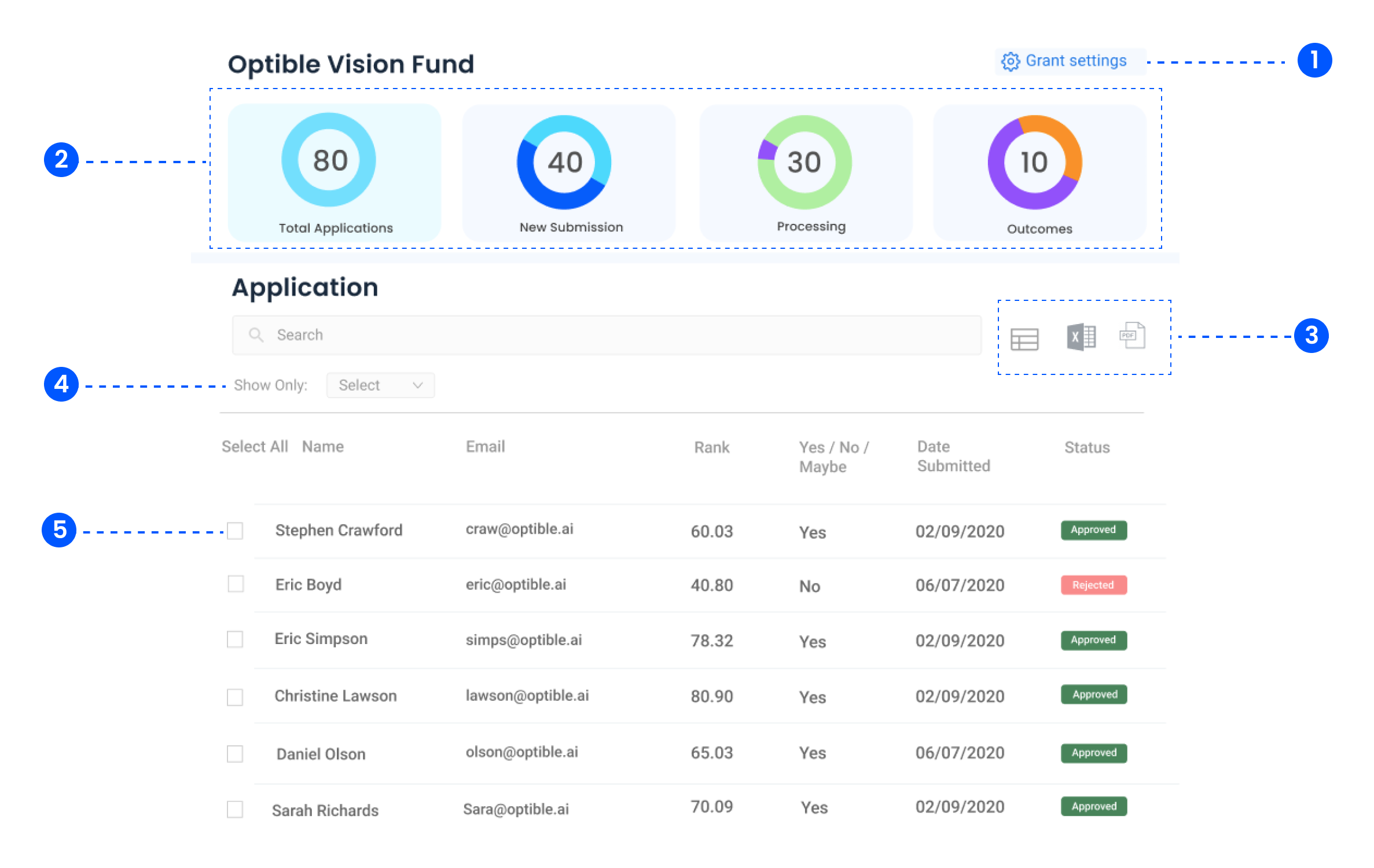Export applications as PDF icon
This screenshot has width=1374, height=868.
point(1132,336)
